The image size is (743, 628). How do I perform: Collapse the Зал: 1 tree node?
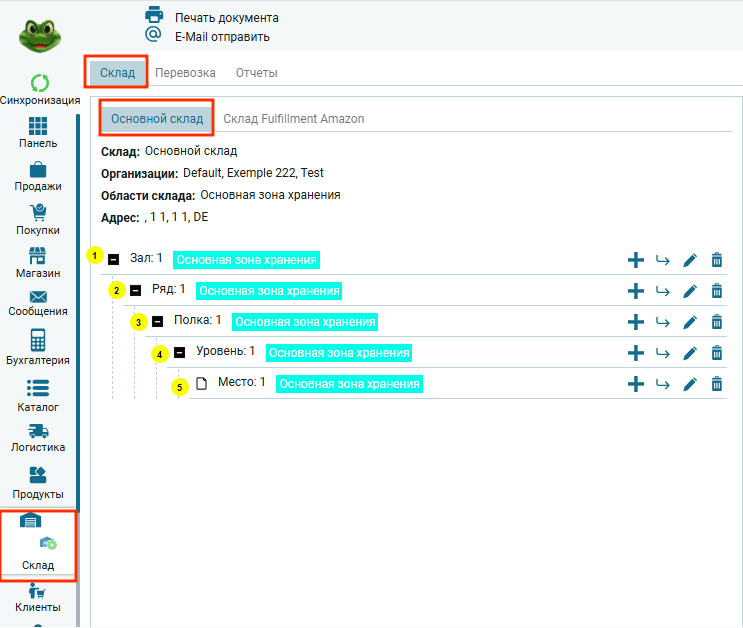point(114,259)
